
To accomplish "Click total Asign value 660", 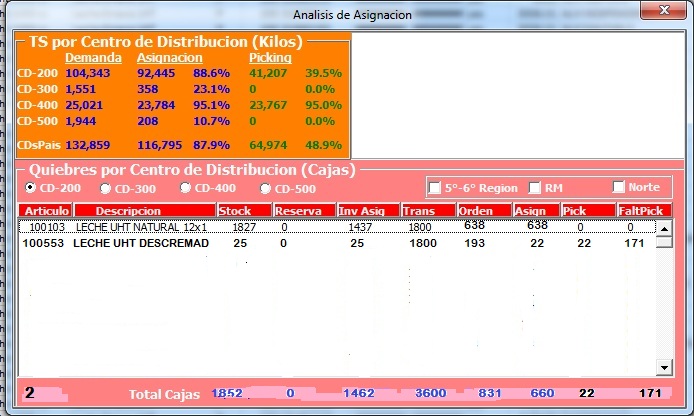I will pos(542,393).
